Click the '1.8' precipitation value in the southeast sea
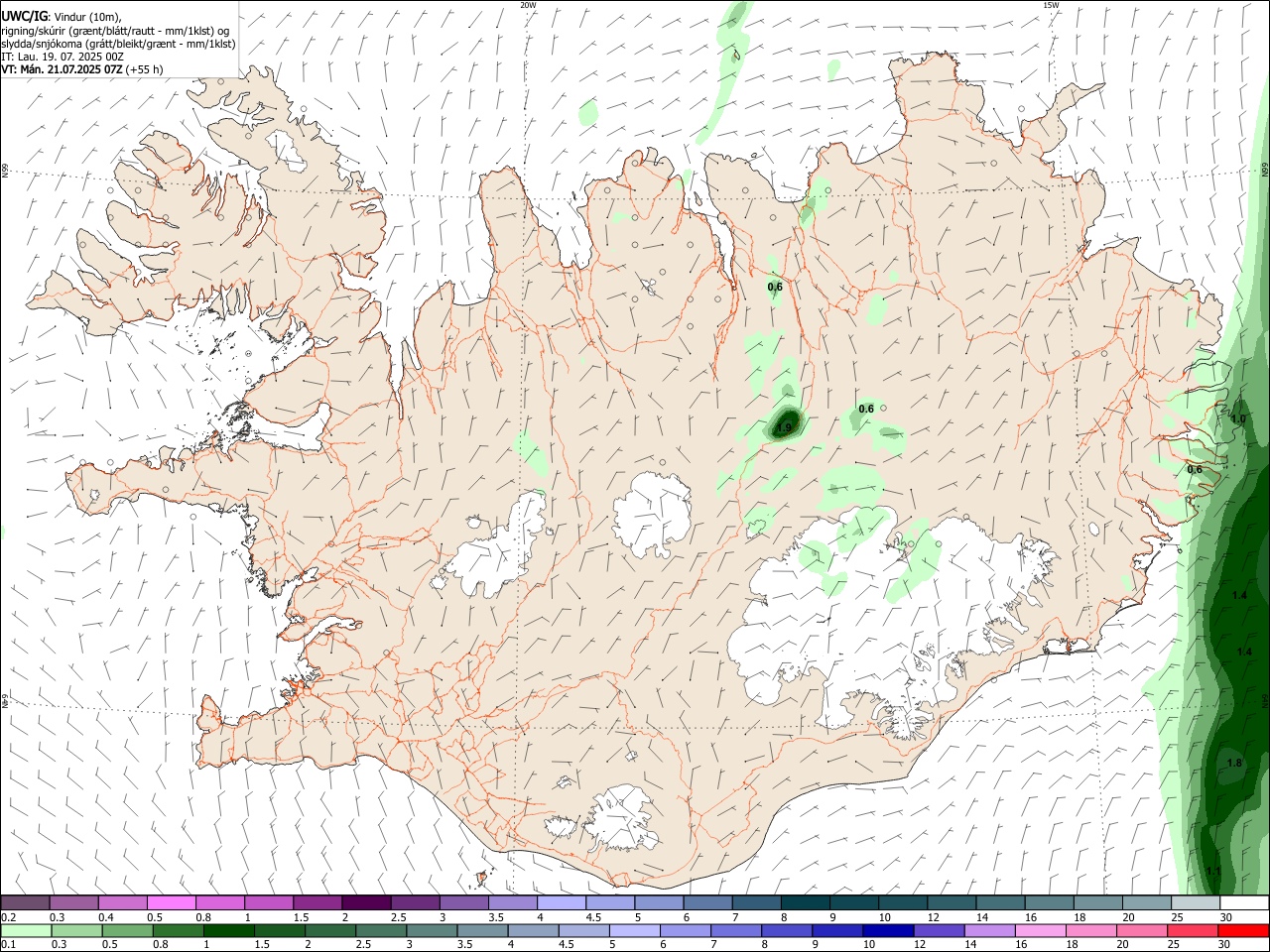This screenshot has width=1270, height=952. click(x=1234, y=764)
